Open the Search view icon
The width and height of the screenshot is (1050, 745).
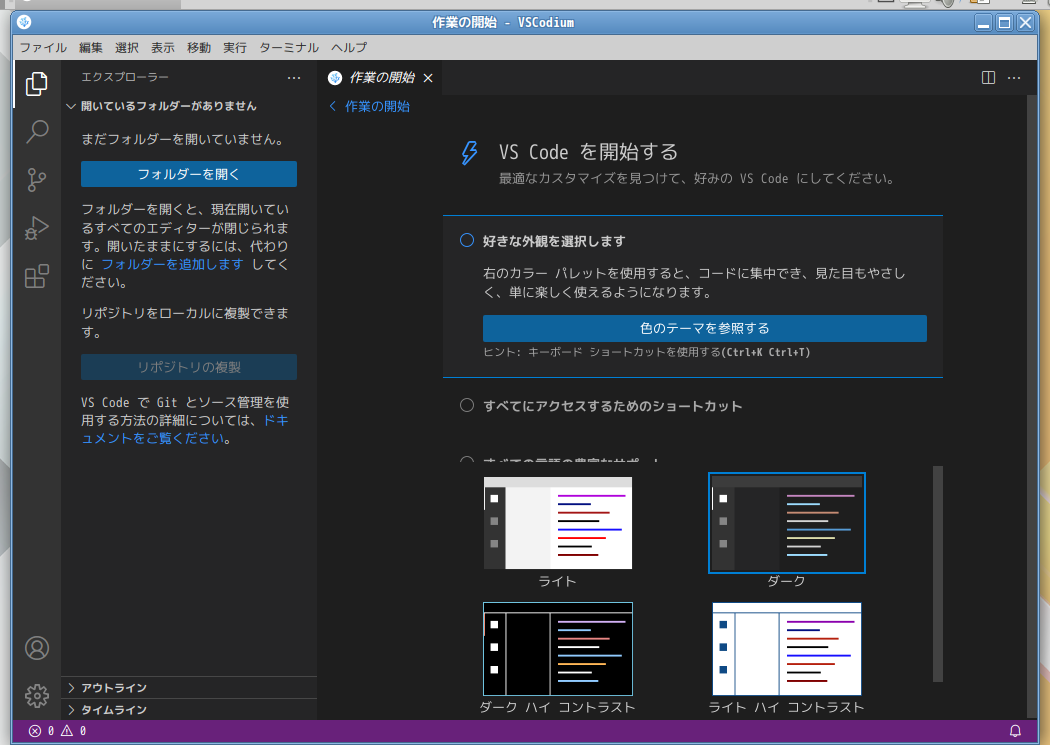(37, 132)
